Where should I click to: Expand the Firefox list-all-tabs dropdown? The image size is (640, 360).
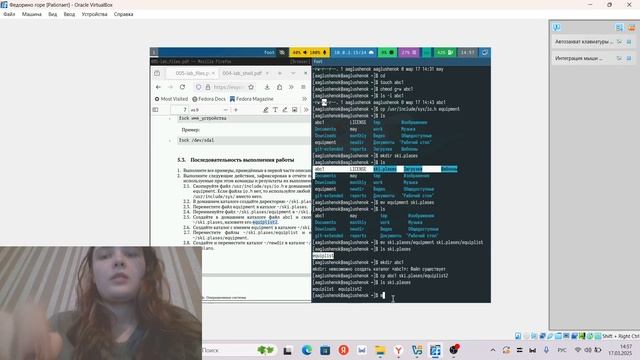tap(293, 73)
